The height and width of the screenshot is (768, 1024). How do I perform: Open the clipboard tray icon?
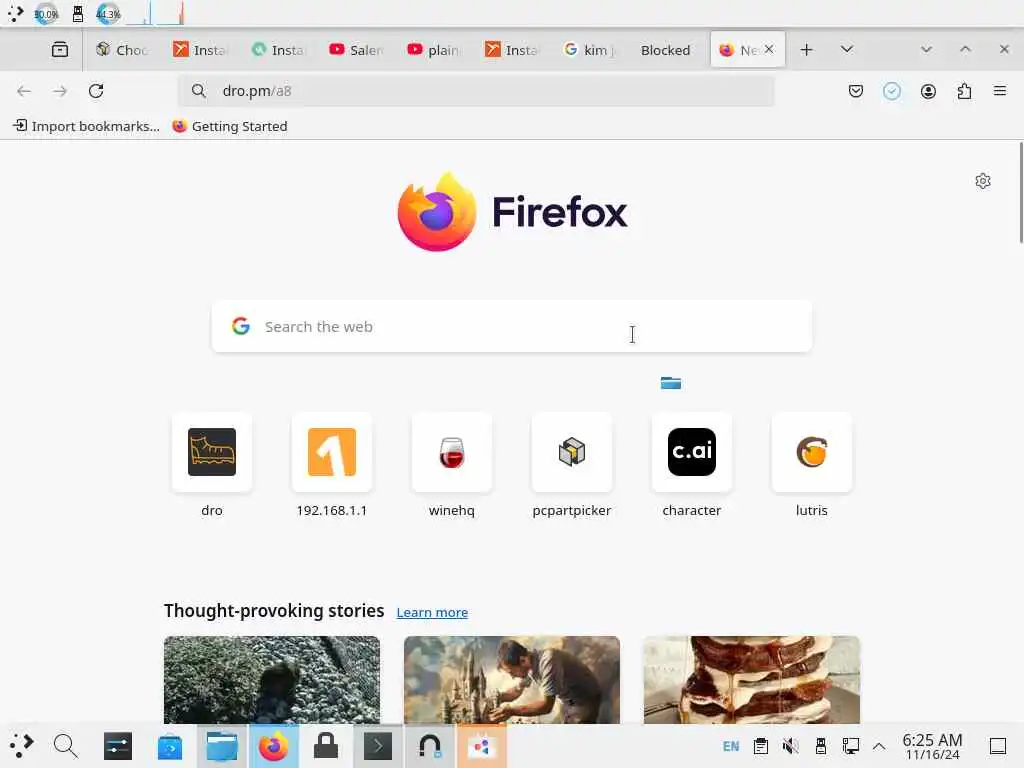[760, 746]
